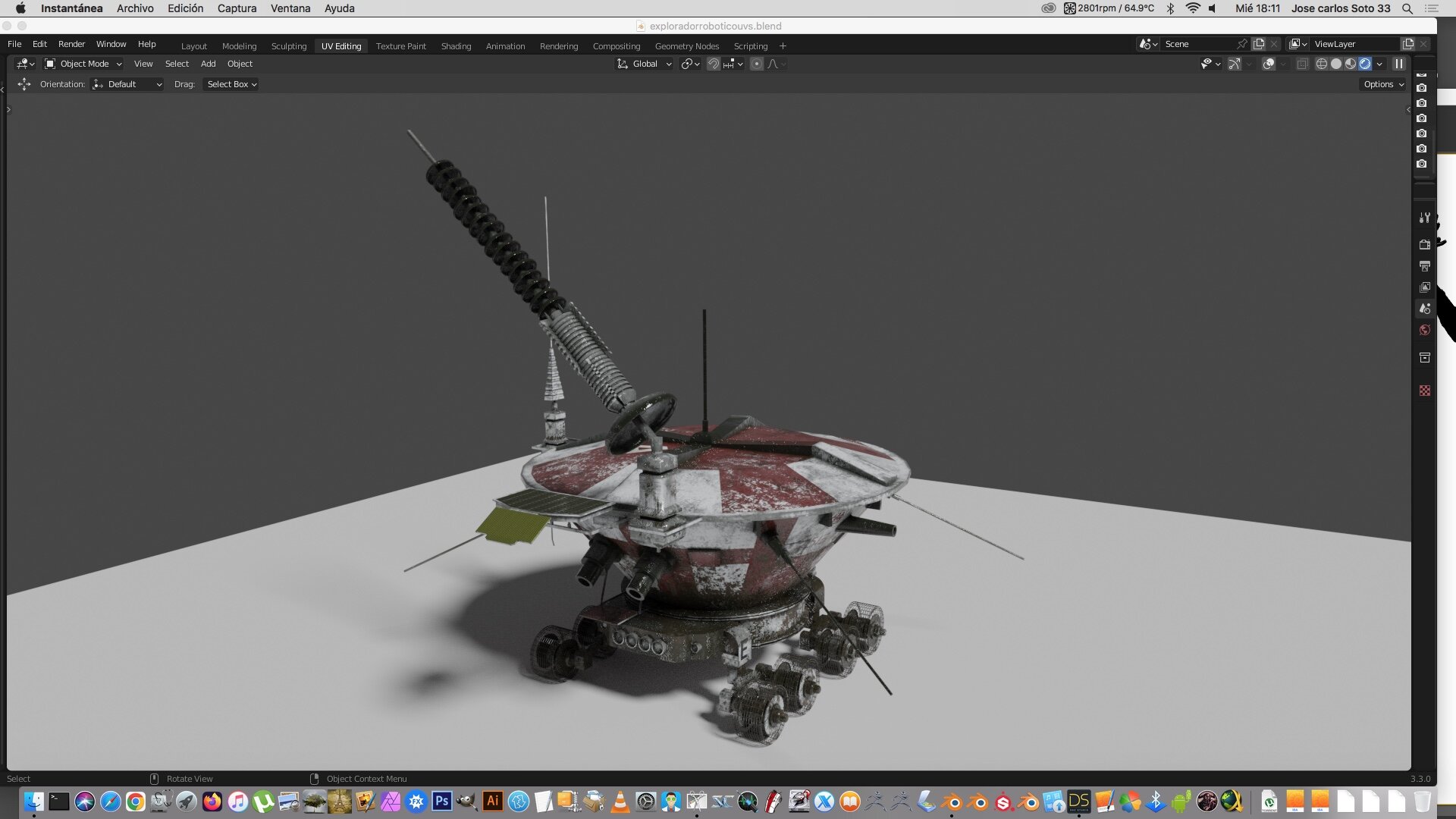Open the Options popover
Image resolution: width=1456 pixels, height=819 pixels.
[1383, 84]
